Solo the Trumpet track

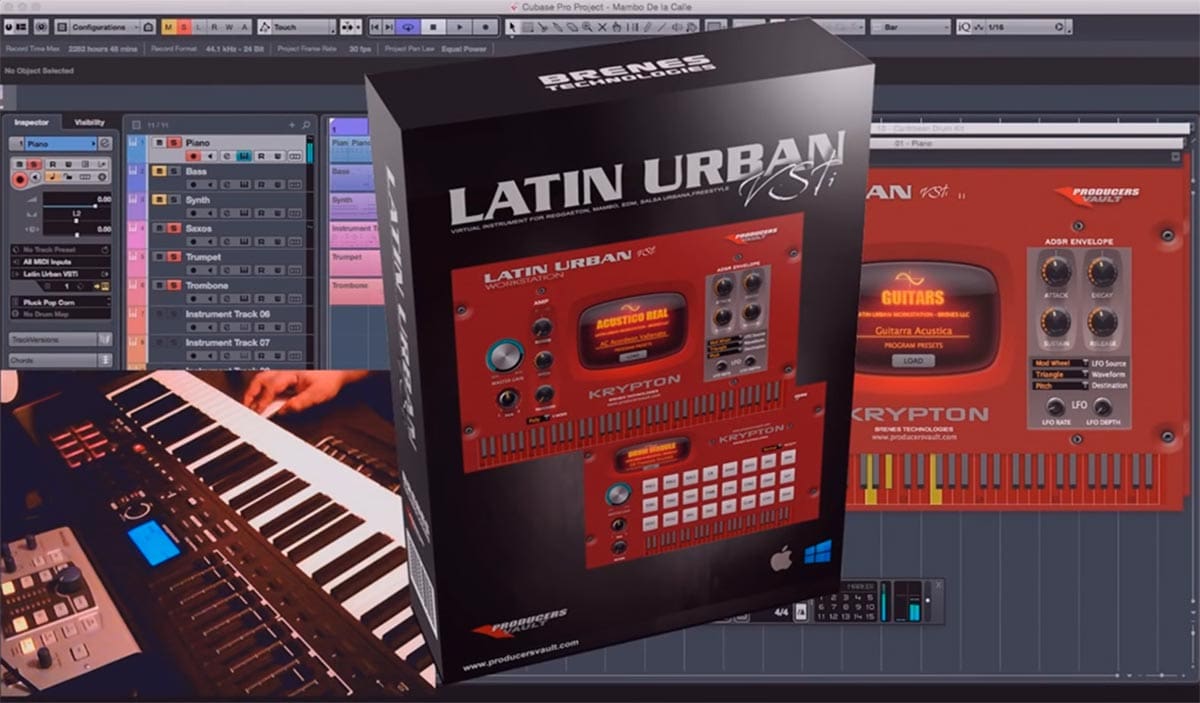pos(173,257)
